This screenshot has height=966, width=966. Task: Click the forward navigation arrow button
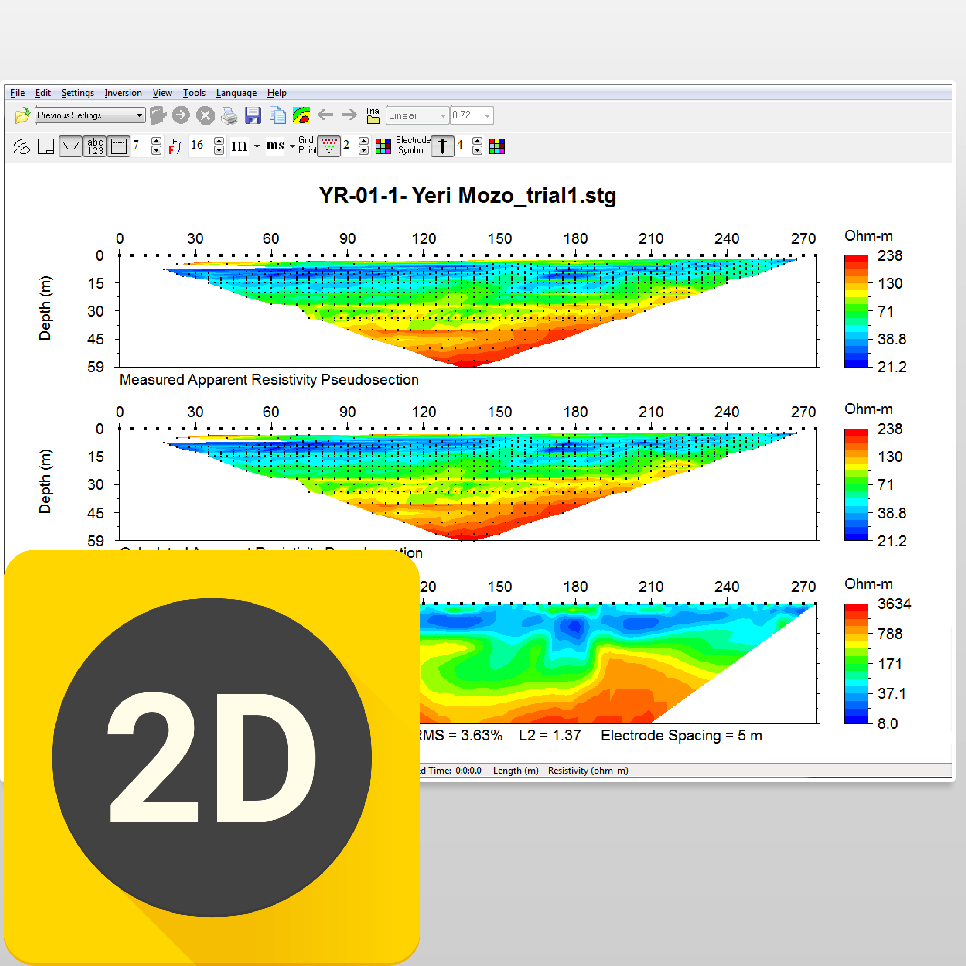[x=349, y=115]
